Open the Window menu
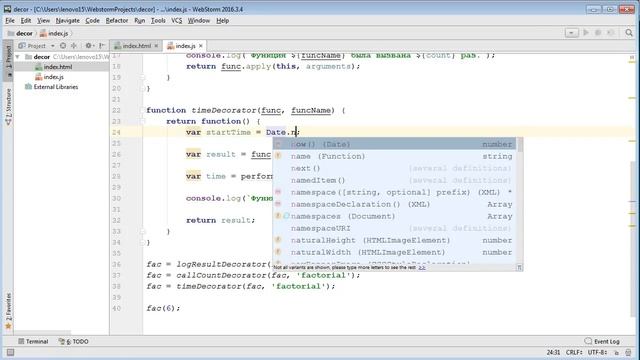This screenshot has height=360, width=640. pyautogui.click(x=199, y=20)
